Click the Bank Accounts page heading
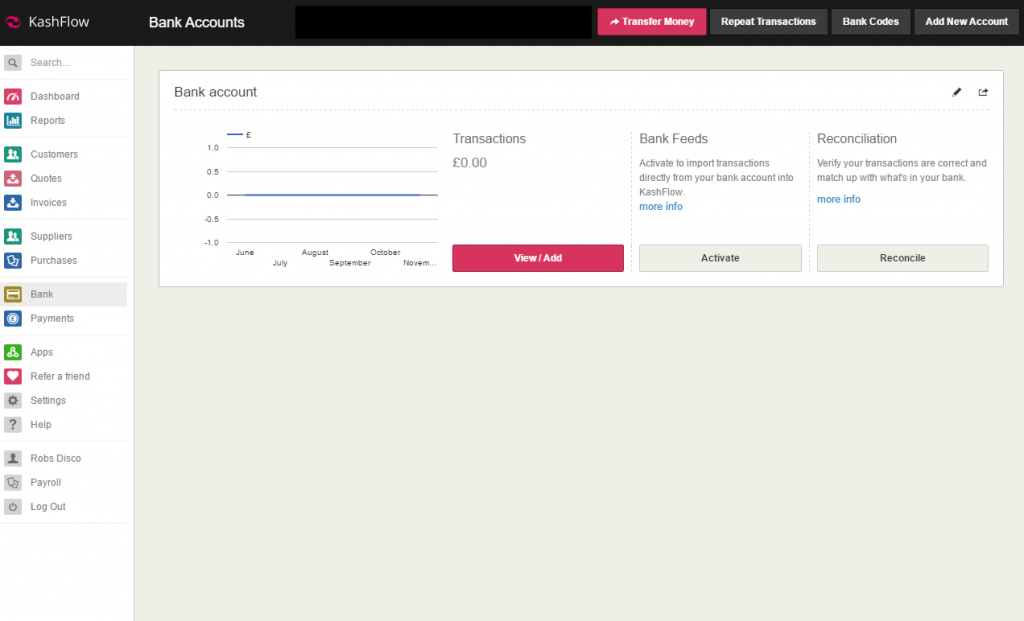The width and height of the screenshot is (1024, 621). [x=197, y=22]
